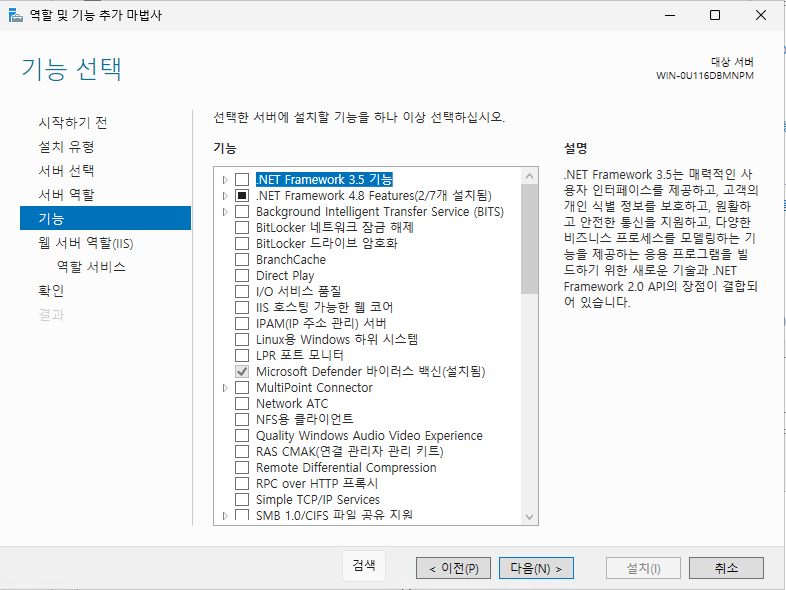Check the BitLocker 네트워크 잠금 해제 box
Screen dimensions: 786x590
click(x=242, y=228)
